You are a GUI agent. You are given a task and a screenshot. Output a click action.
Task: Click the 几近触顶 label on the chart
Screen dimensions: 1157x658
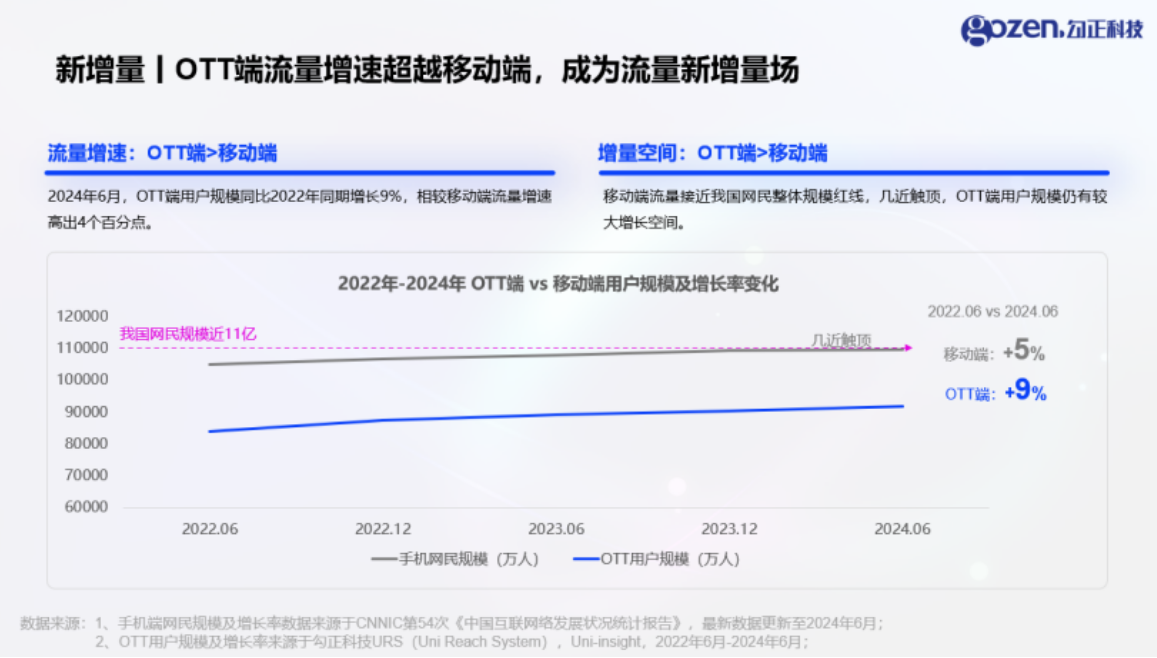(841, 340)
